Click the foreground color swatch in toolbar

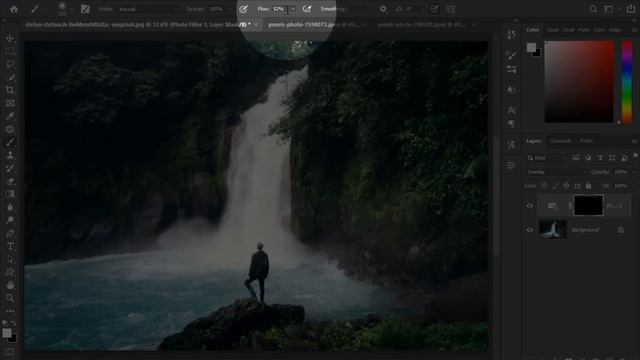tap(7, 333)
